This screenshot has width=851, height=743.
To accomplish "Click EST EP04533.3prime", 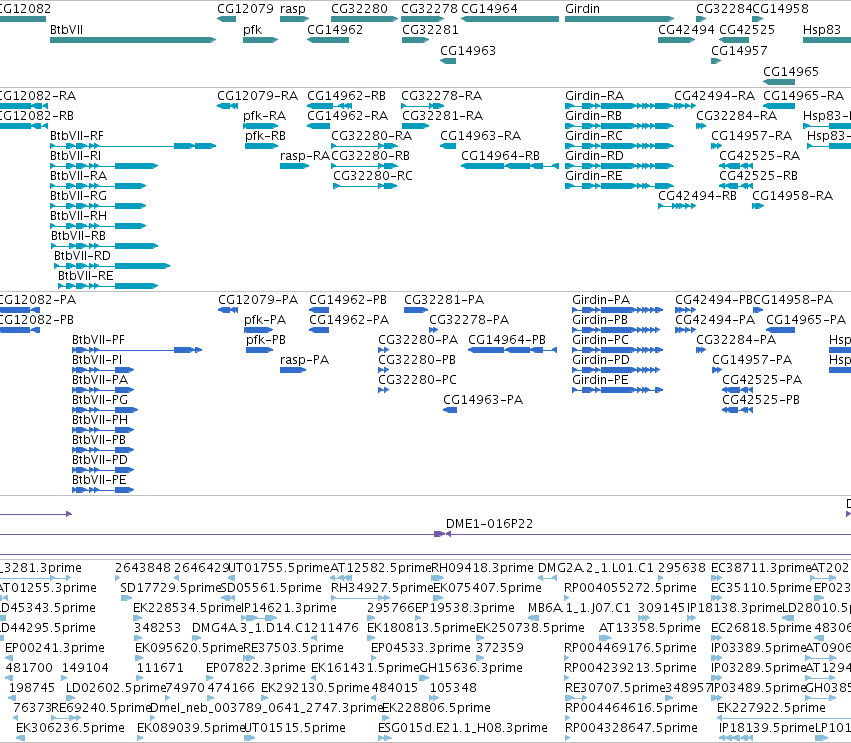I will 421,648.
